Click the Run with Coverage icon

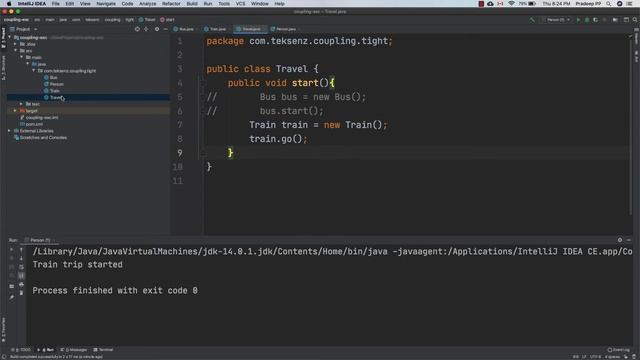pyautogui.click(x=596, y=20)
